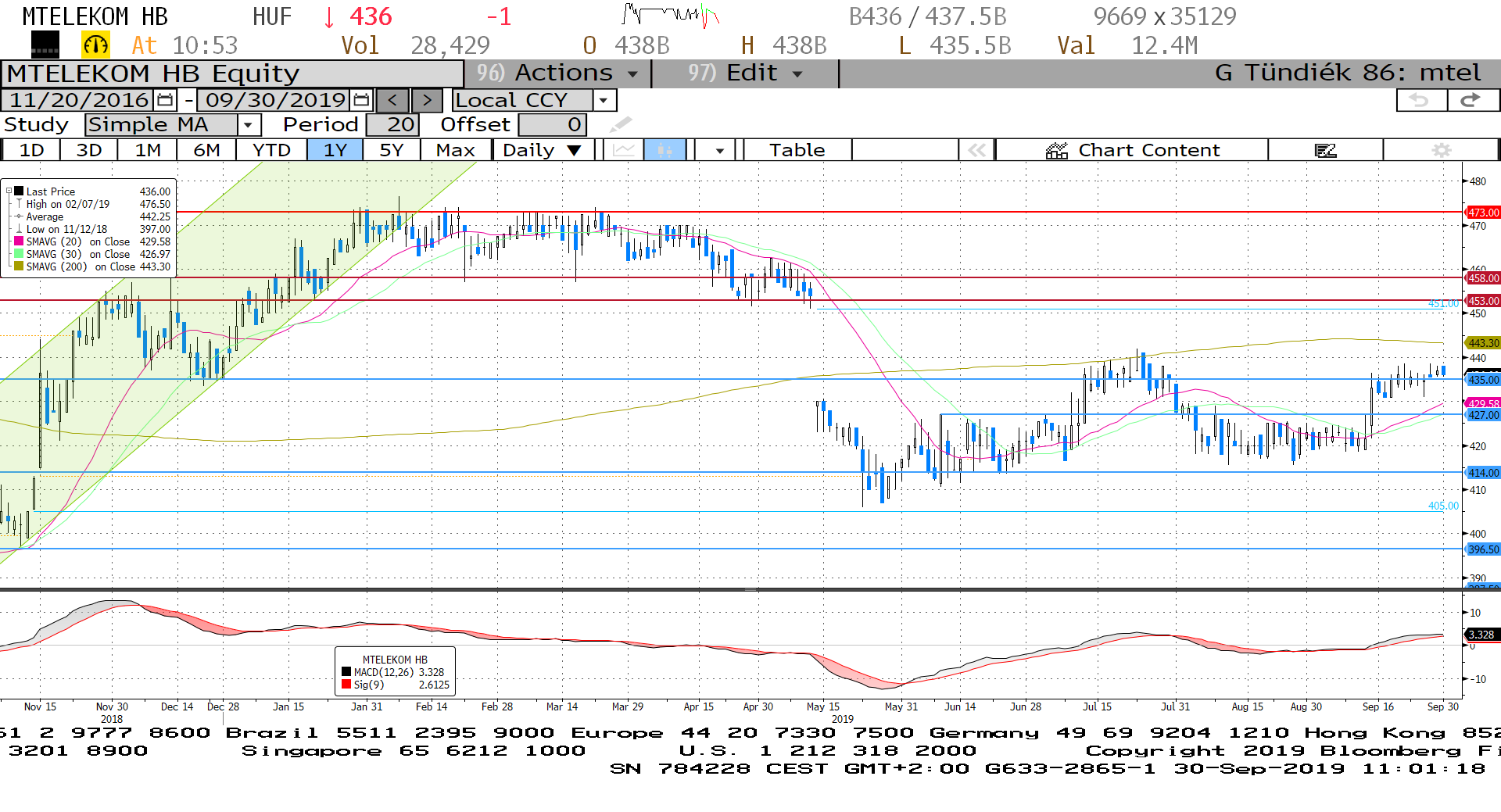Viewport: 1501px width, 812px height.
Task: Expand the chart type dropdown arrow
Action: [719, 150]
